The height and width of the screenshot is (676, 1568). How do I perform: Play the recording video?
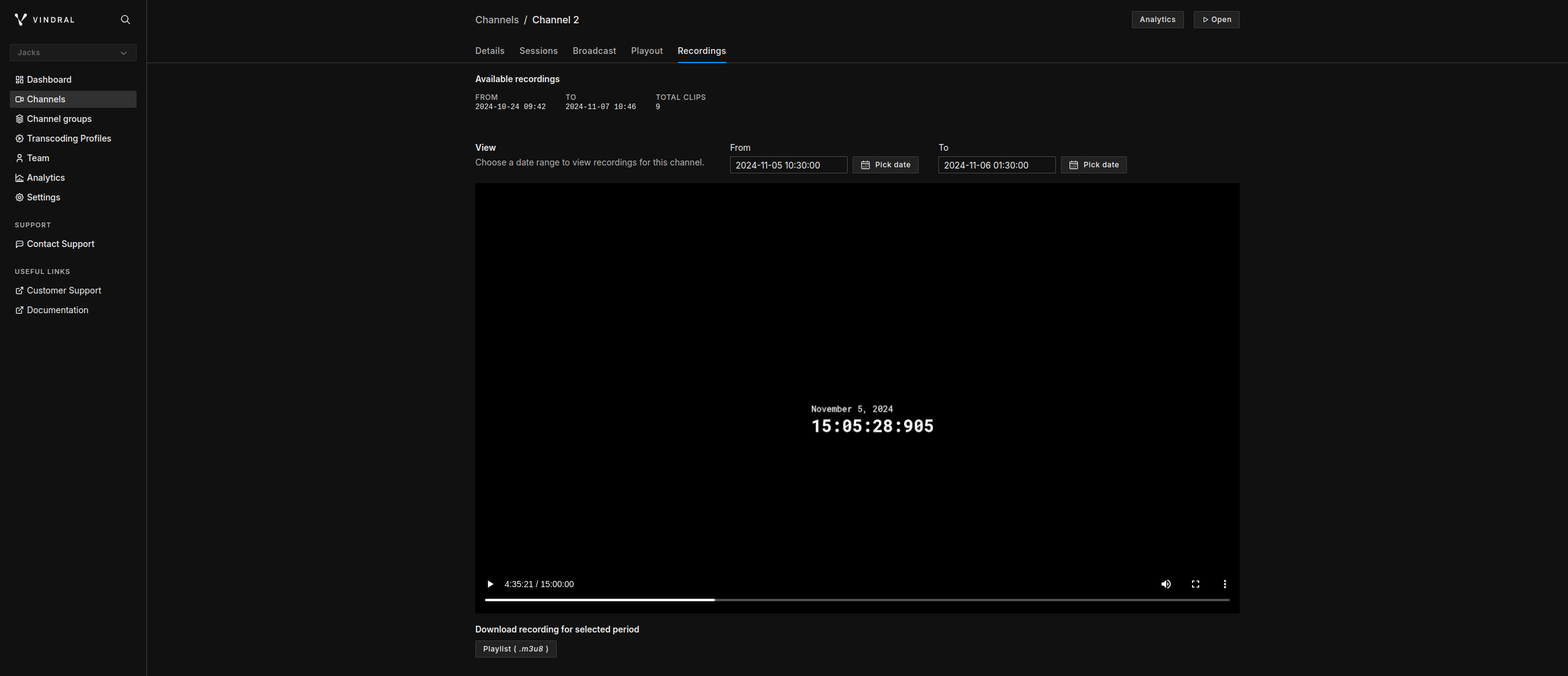point(490,584)
